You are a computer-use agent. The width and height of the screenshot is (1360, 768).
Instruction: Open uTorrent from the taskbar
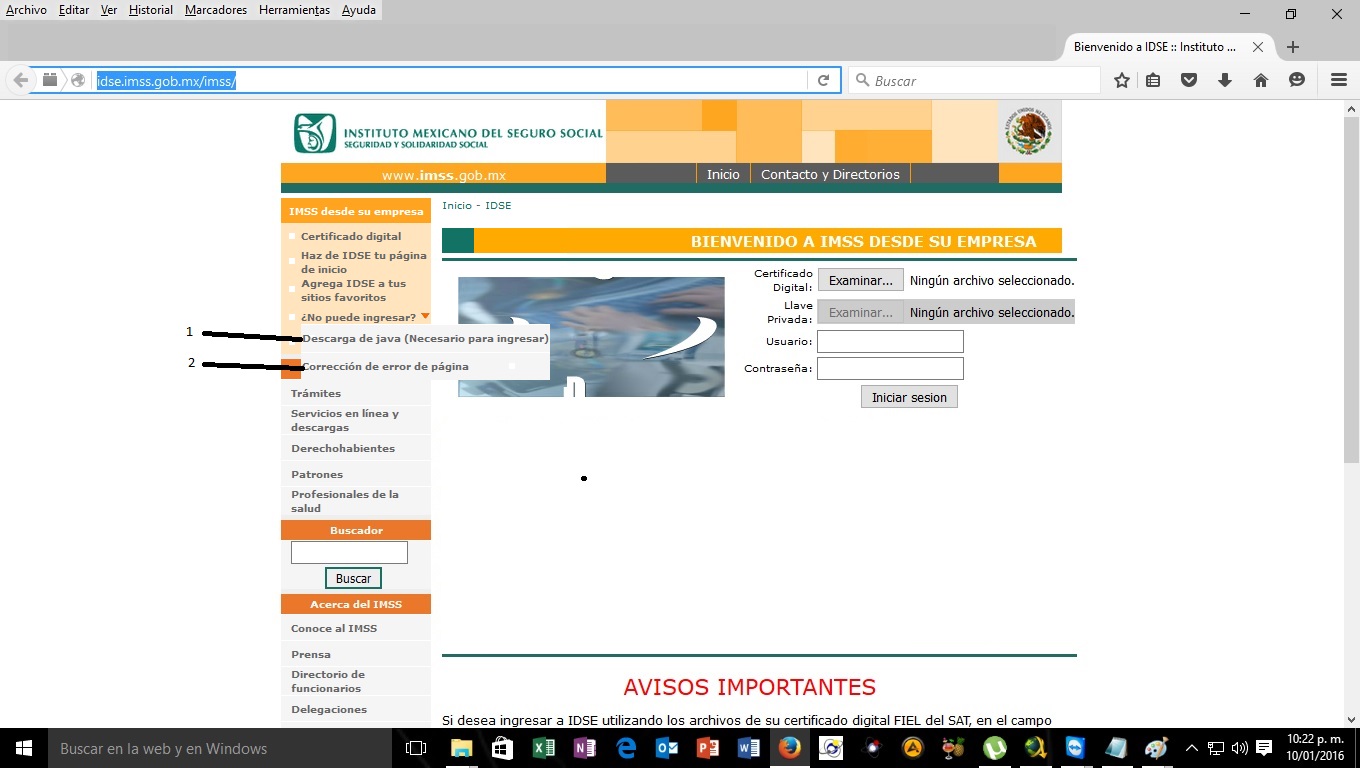994,748
